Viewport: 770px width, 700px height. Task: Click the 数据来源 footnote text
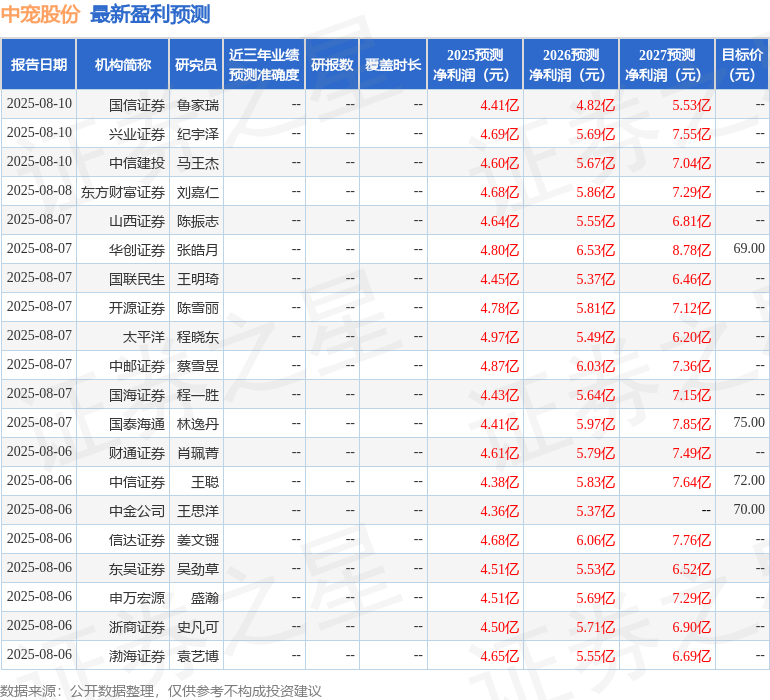pos(161,691)
